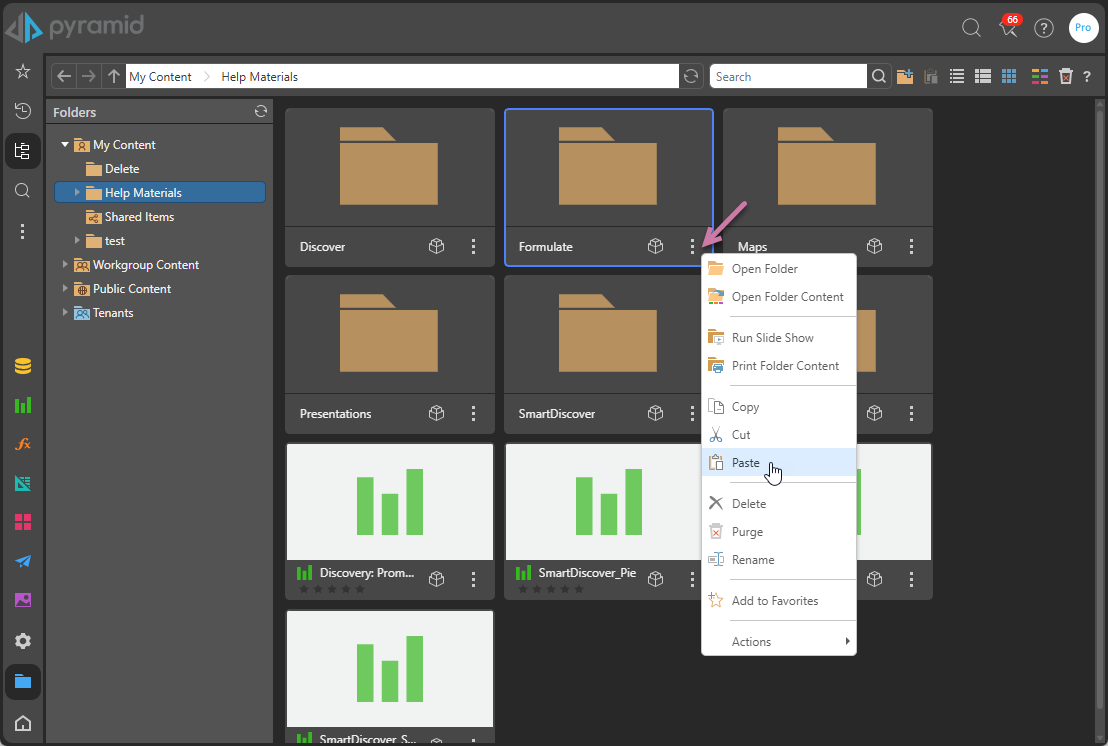Select Paste from the context menu
Viewport: 1108px width, 746px height.
tap(746, 463)
